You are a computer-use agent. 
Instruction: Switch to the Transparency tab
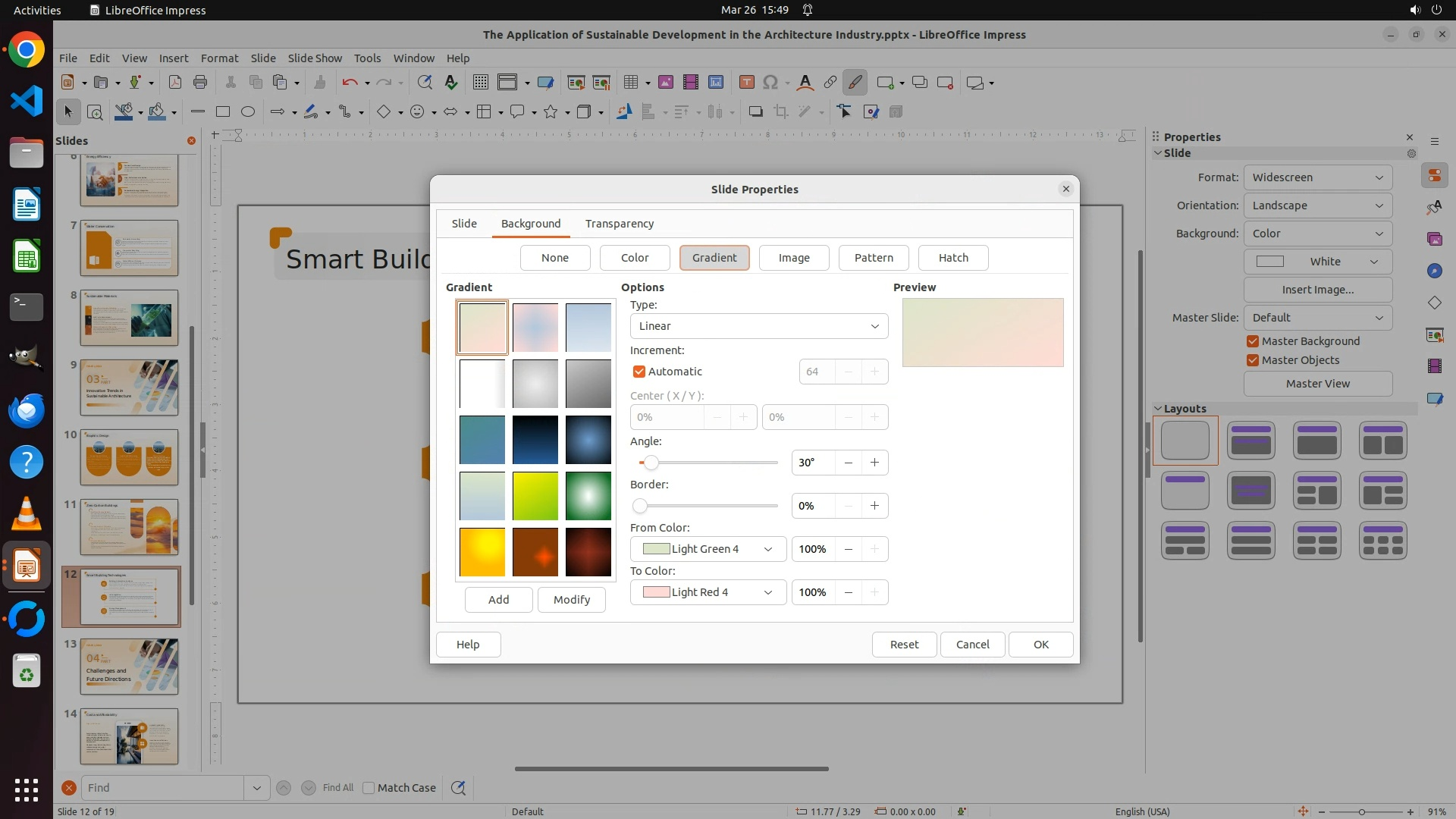619,224
